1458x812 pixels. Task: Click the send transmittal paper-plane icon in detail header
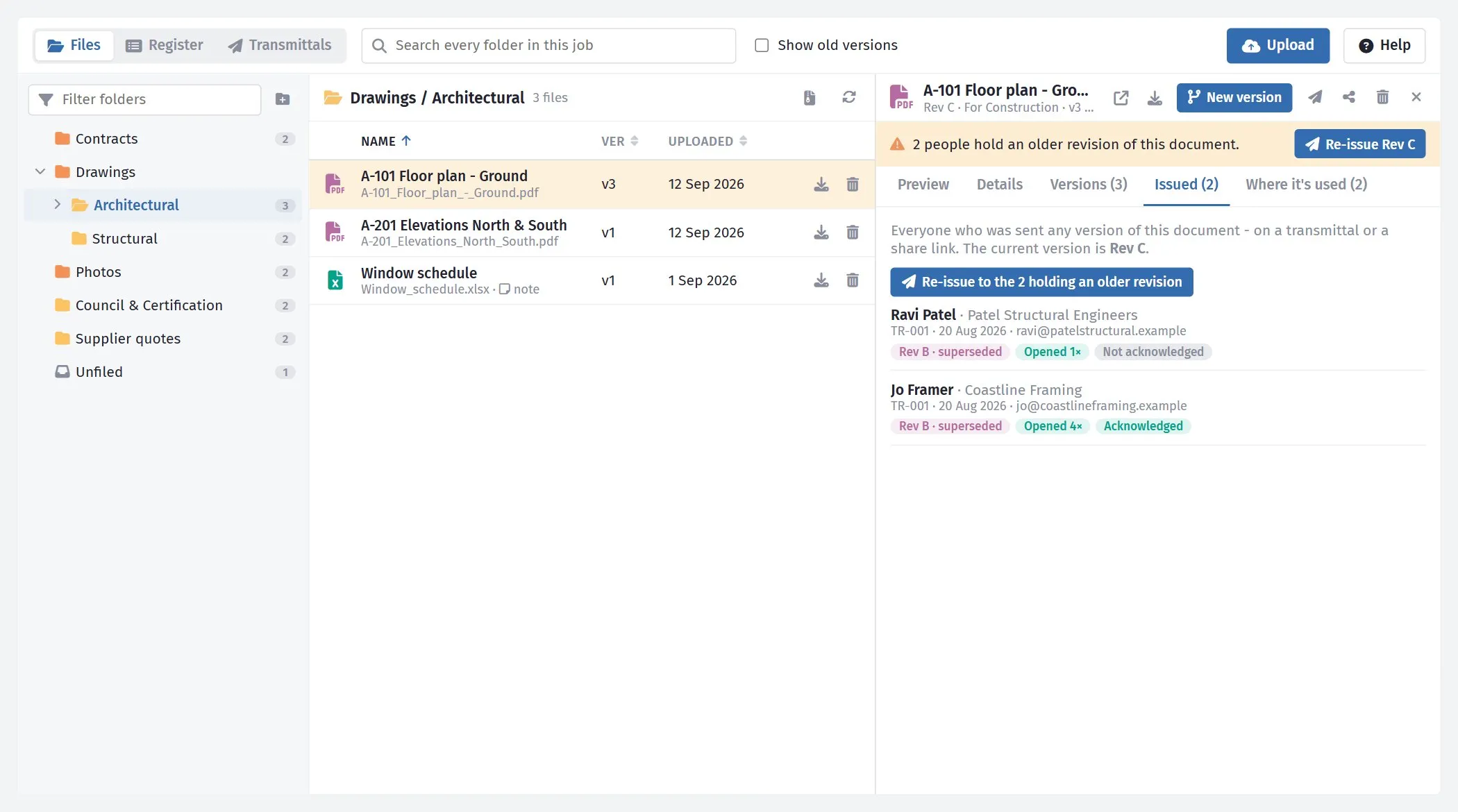[x=1315, y=97]
